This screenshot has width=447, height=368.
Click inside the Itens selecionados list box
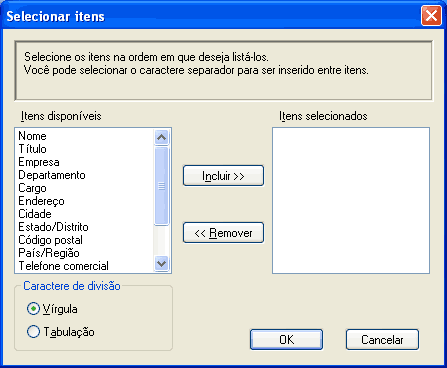[351, 200]
